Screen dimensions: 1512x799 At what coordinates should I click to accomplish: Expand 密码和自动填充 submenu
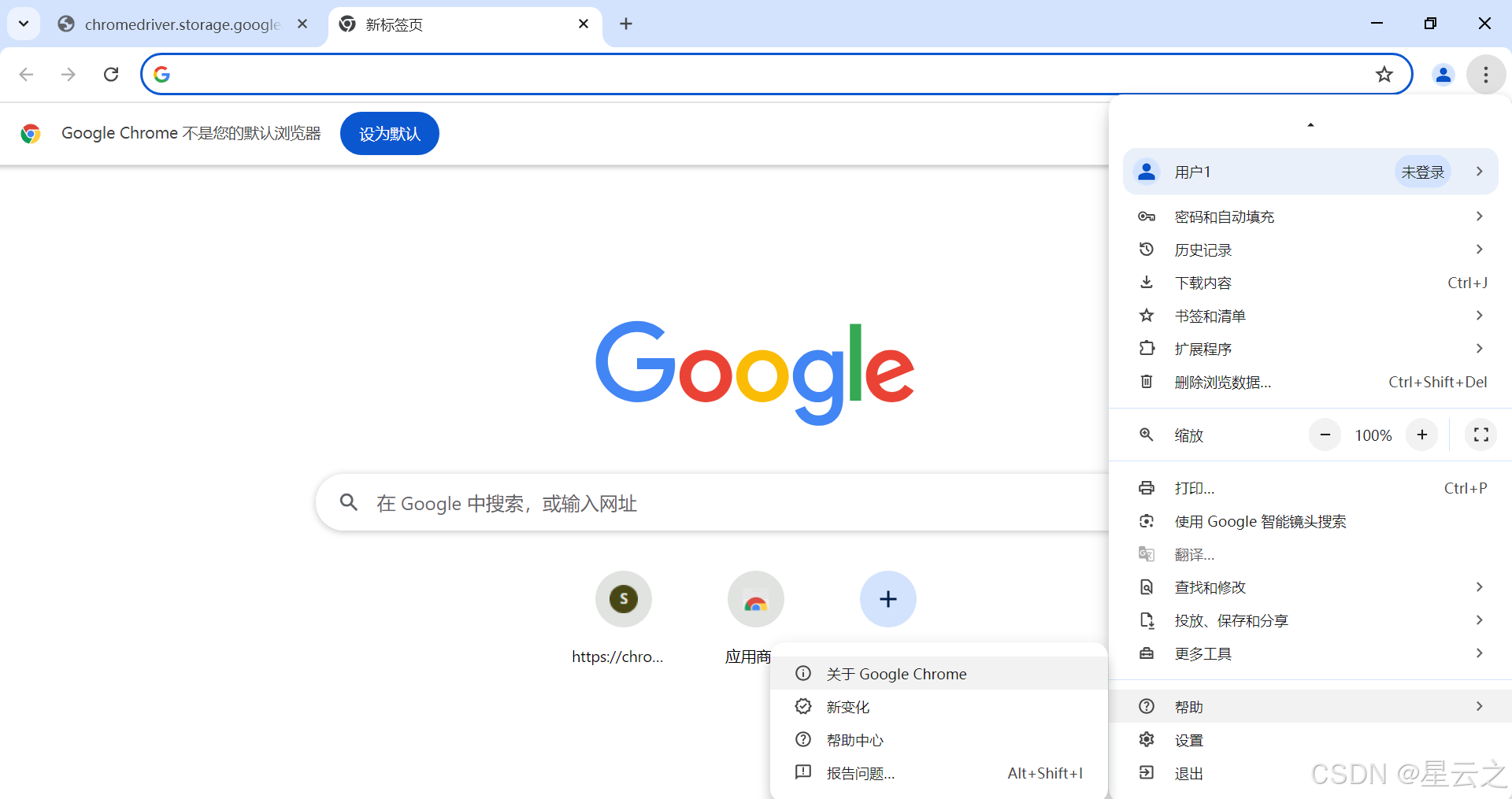(x=1310, y=216)
